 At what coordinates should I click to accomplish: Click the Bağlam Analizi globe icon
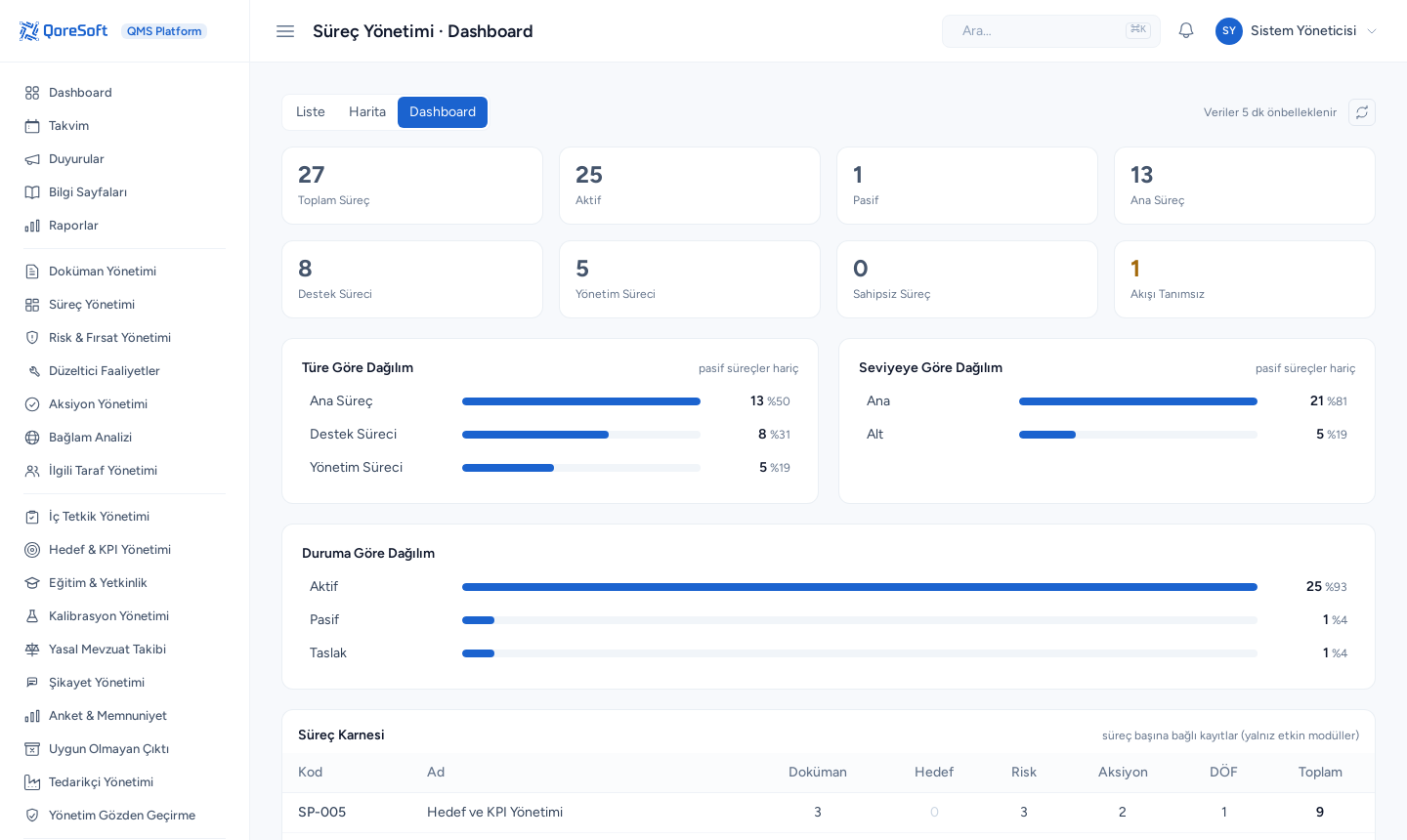pos(32,438)
